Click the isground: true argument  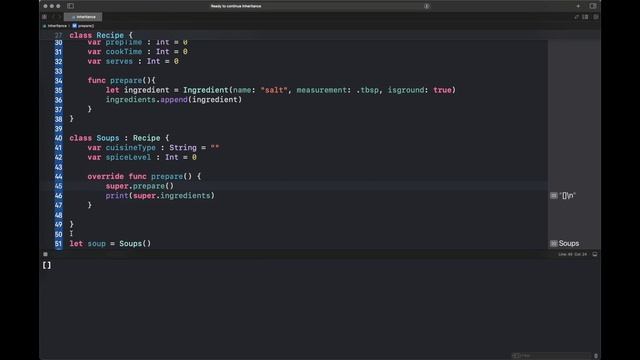coord(419,90)
